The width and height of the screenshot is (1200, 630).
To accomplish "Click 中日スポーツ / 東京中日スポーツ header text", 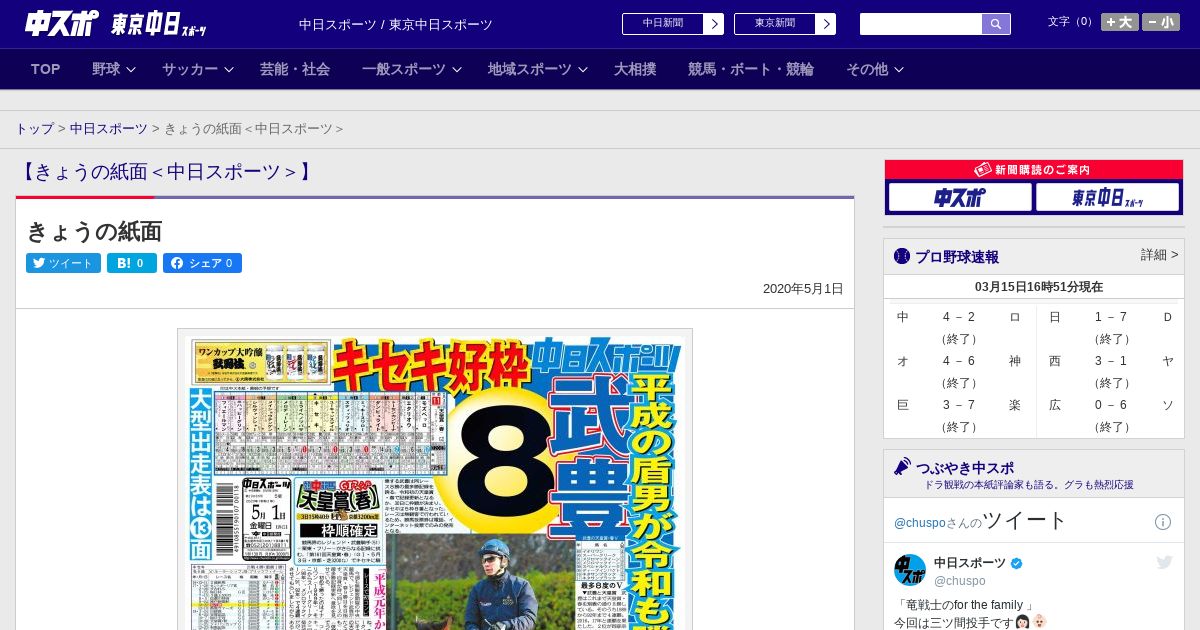I will (x=396, y=24).
